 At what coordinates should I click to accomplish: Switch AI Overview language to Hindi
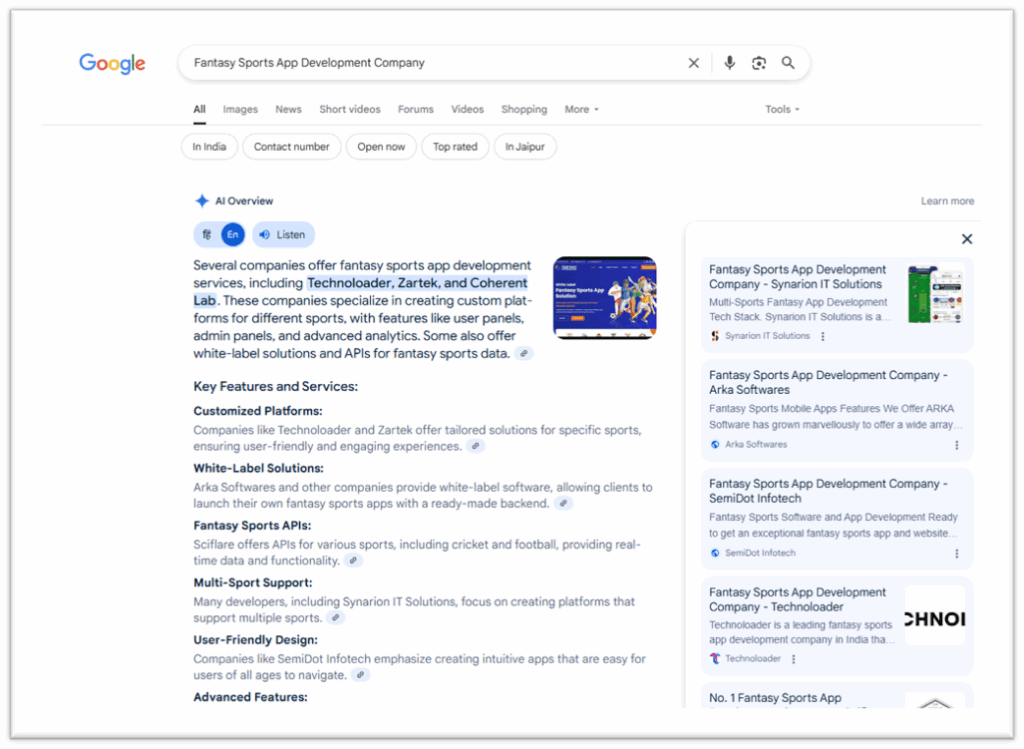pos(207,234)
